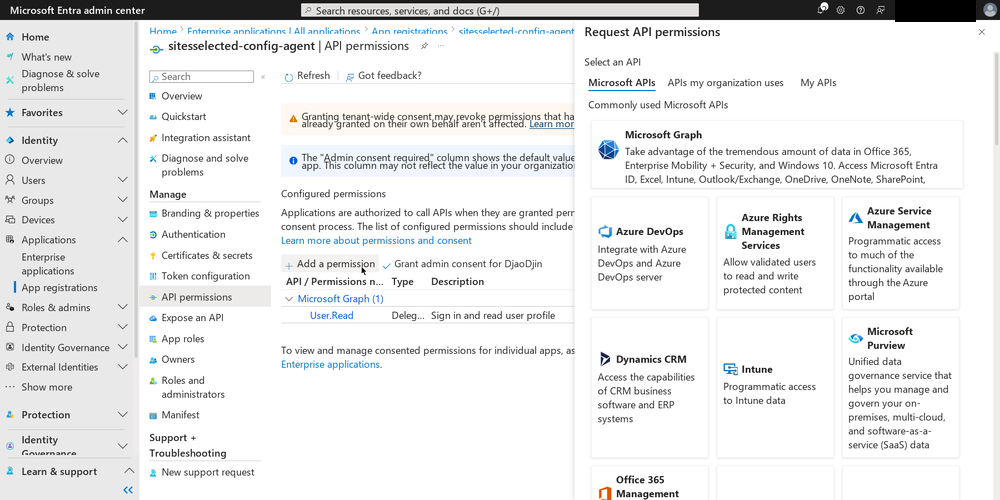Open notifications bell icon in top bar
The width and height of the screenshot is (1000, 500).
(822, 10)
